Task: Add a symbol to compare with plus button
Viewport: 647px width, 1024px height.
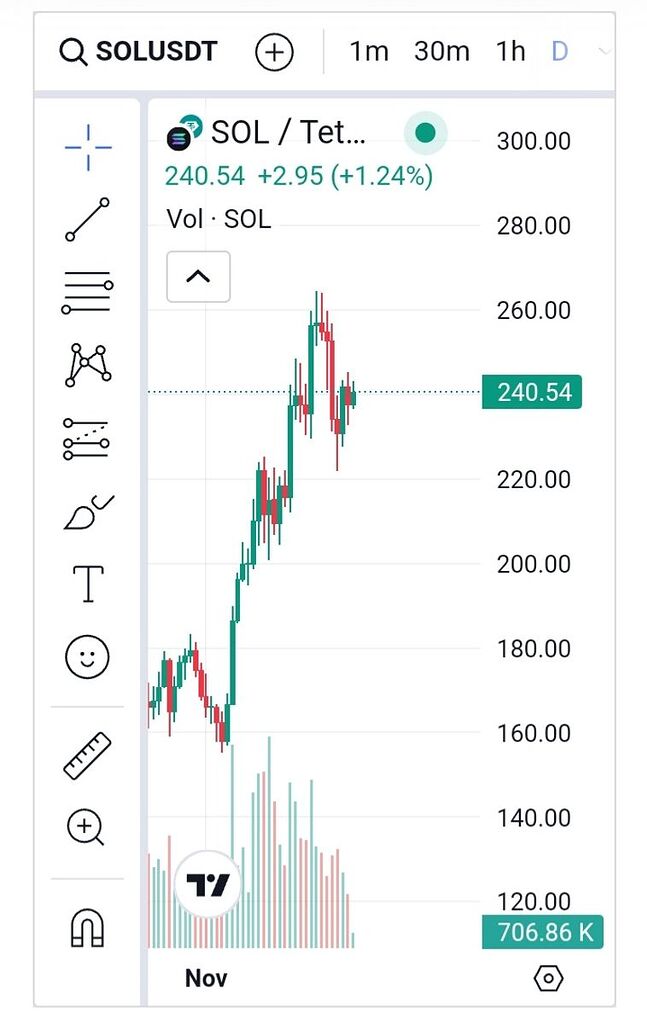Action: (x=274, y=52)
